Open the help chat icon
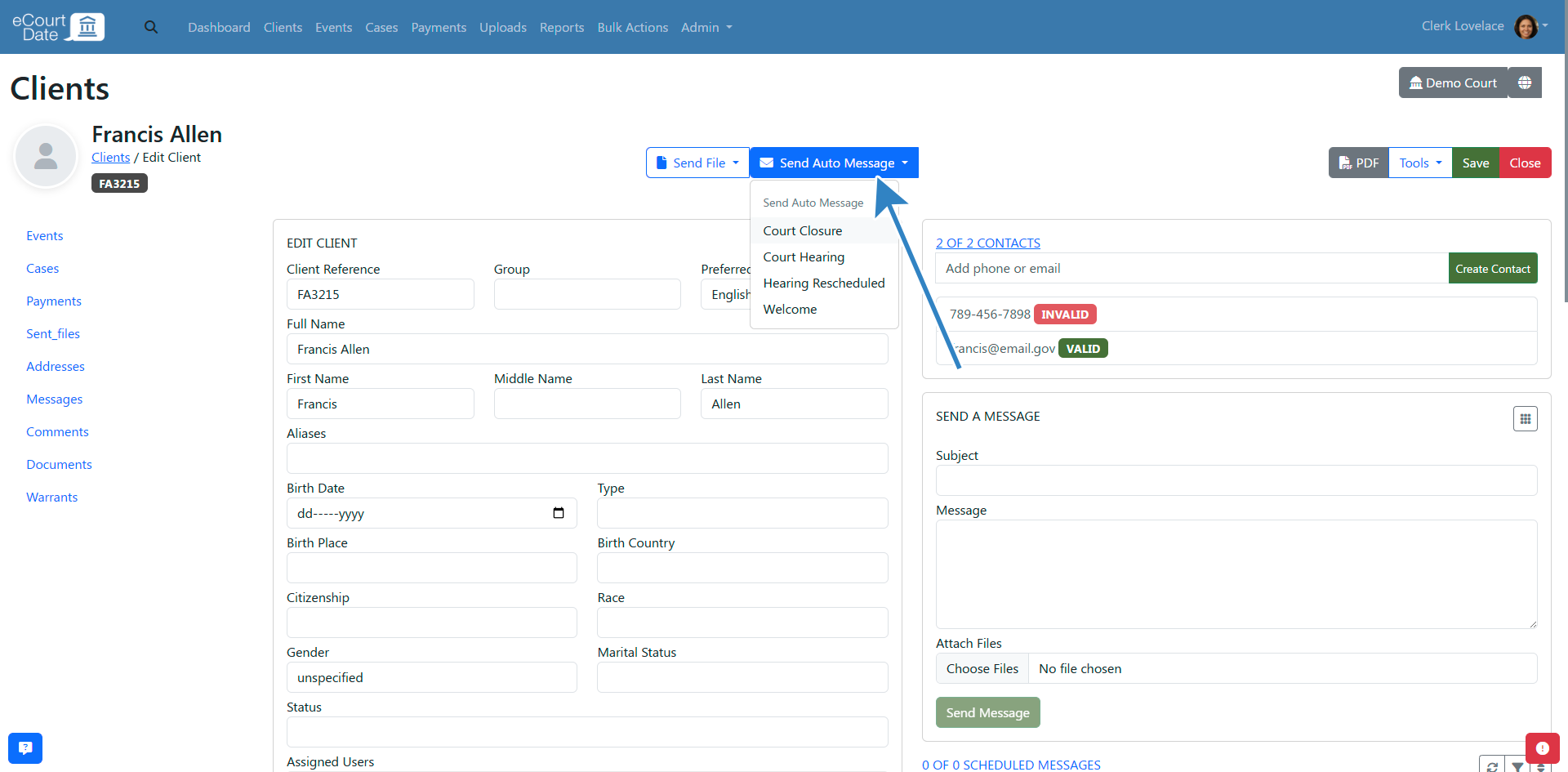Viewport: 1568px width, 772px height. click(25, 747)
